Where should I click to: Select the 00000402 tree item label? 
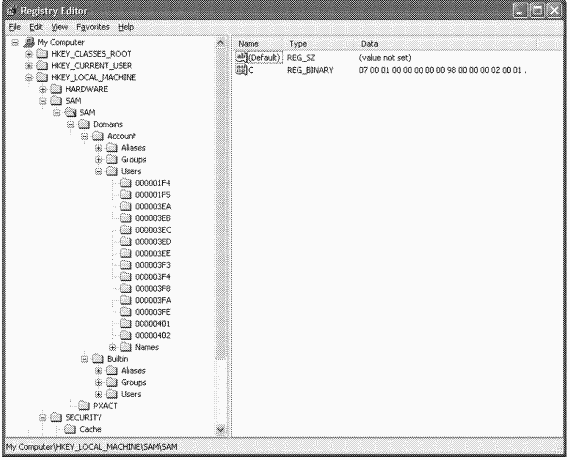pos(152,335)
